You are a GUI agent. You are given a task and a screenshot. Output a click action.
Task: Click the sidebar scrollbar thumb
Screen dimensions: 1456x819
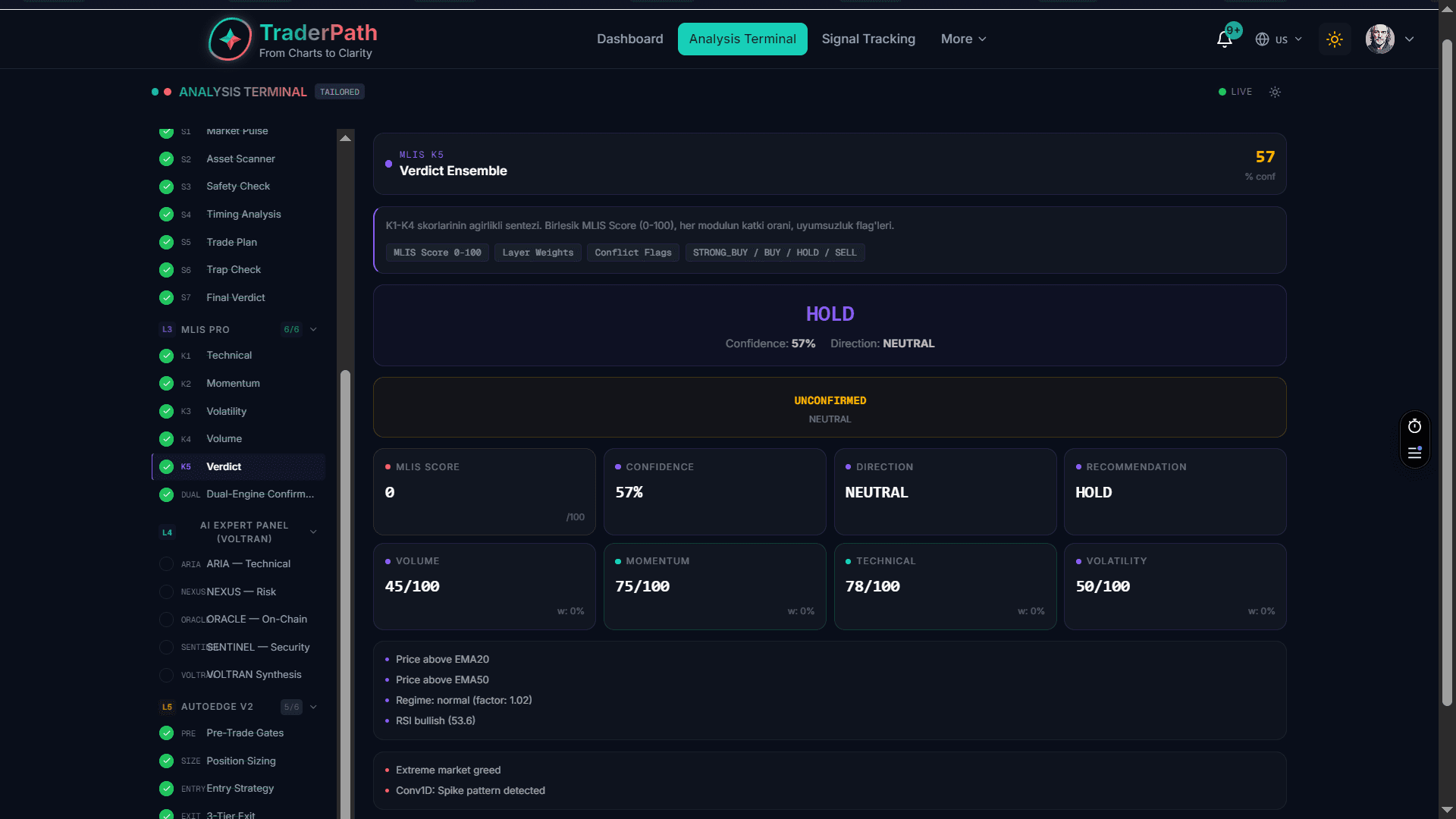(345, 595)
